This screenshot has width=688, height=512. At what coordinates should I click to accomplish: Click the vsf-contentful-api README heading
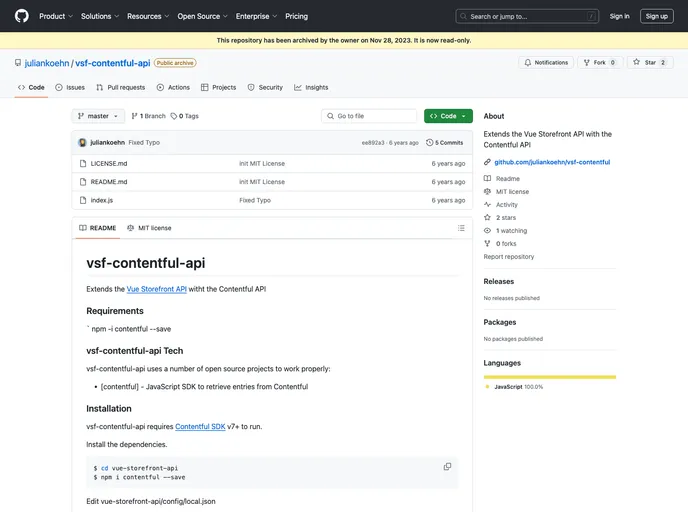pos(146,263)
